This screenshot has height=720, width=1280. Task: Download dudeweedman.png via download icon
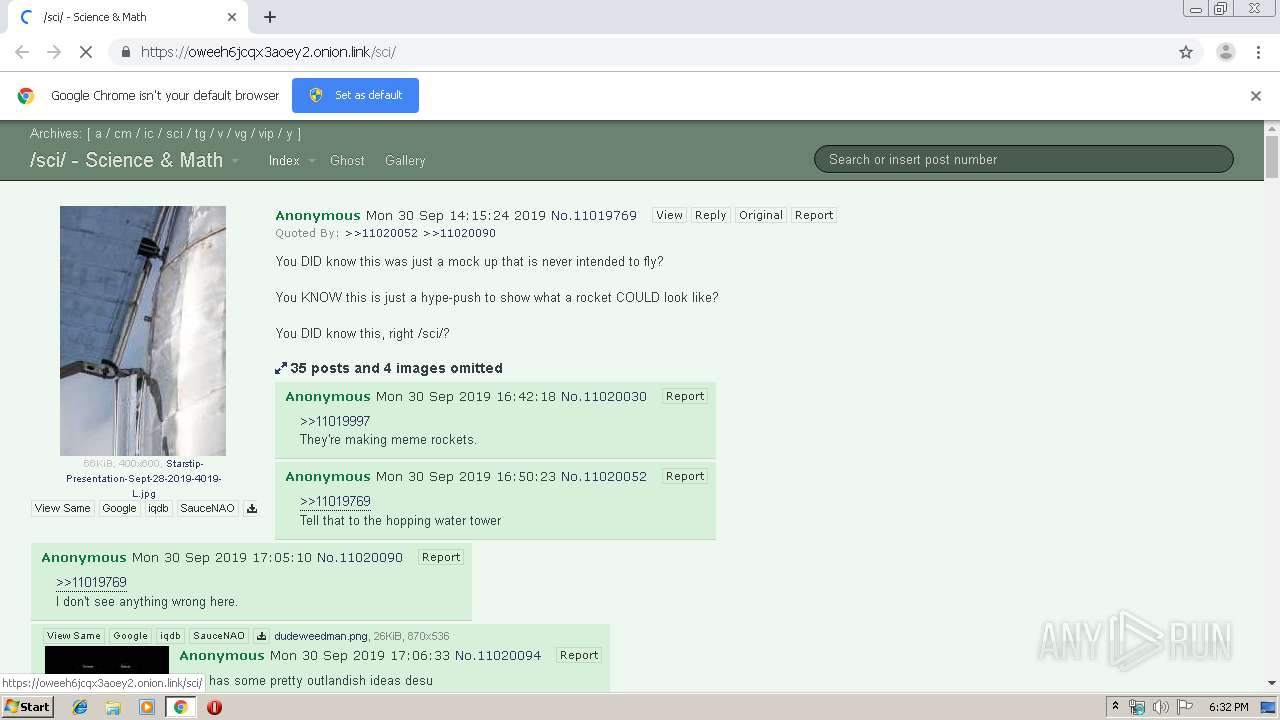[261, 636]
